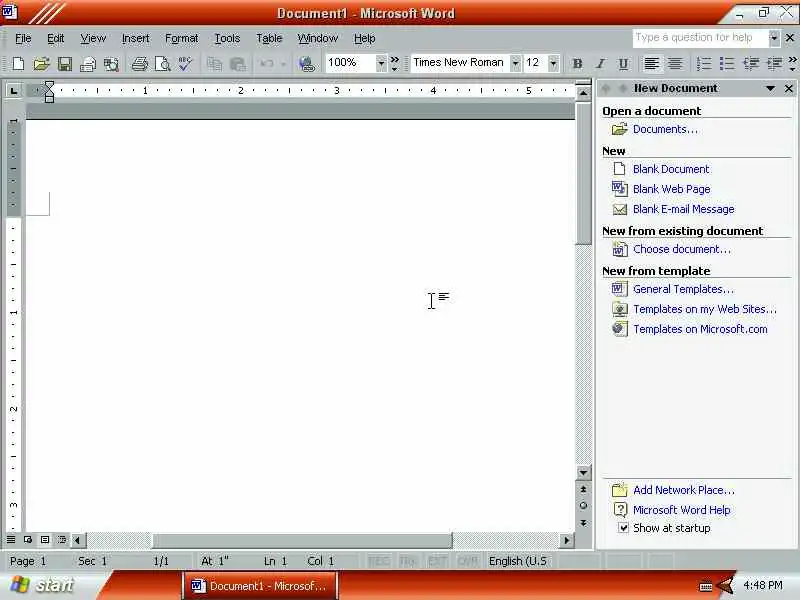Click the Undo toolbar icon
Viewport: 800px width, 600px height.
[267, 63]
